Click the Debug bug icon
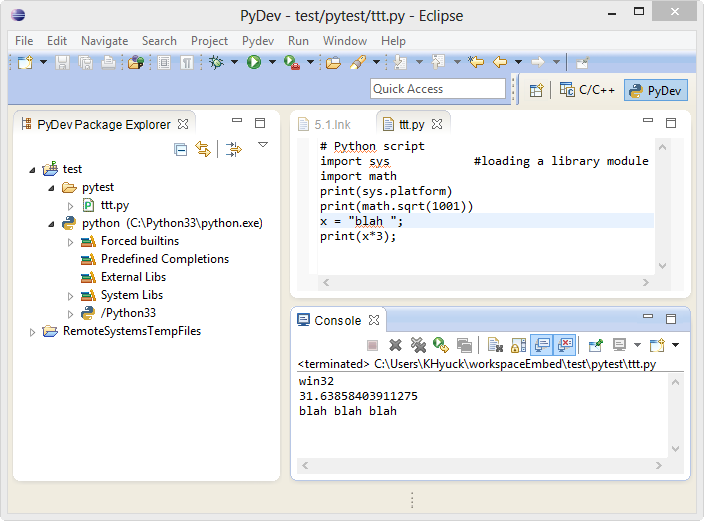Screen dimensions: 704x521 click(x=216, y=62)
